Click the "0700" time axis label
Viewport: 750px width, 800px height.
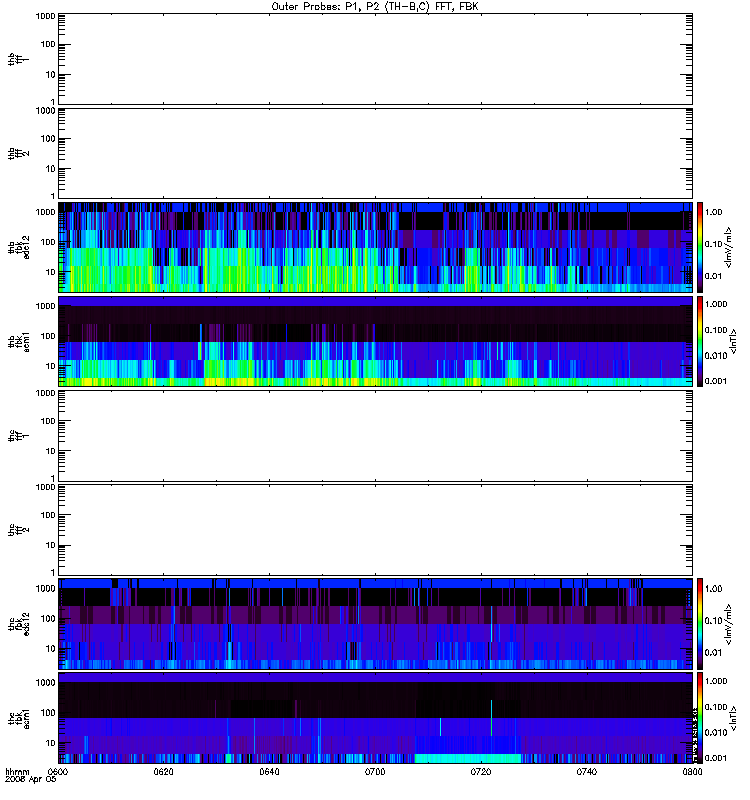[x=375, y=772]
